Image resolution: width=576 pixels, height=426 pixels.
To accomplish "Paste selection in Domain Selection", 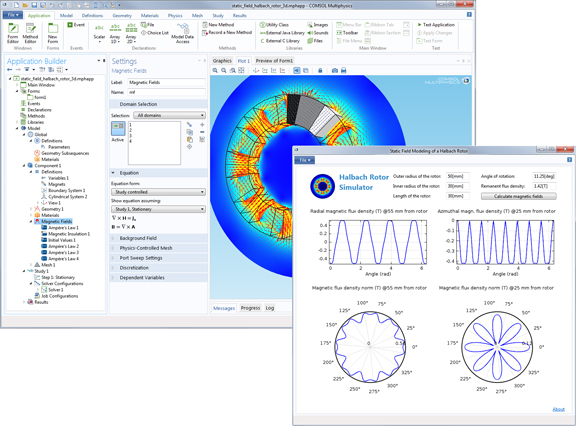I will click(x=190, y=140).
